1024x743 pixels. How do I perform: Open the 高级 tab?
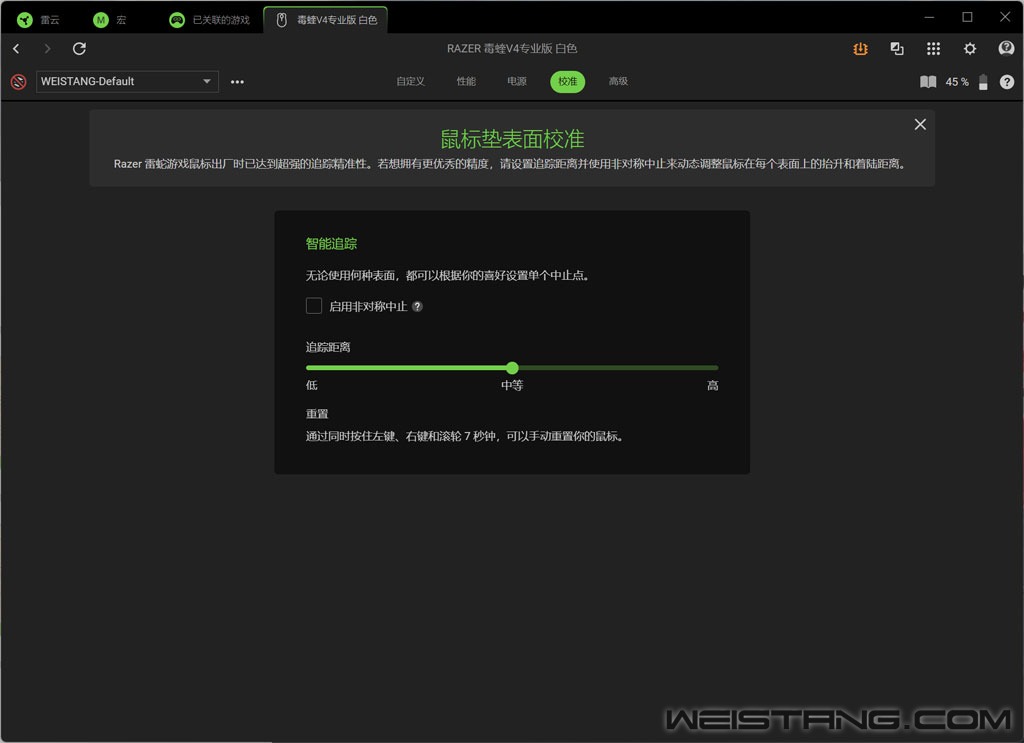[618, 82]
